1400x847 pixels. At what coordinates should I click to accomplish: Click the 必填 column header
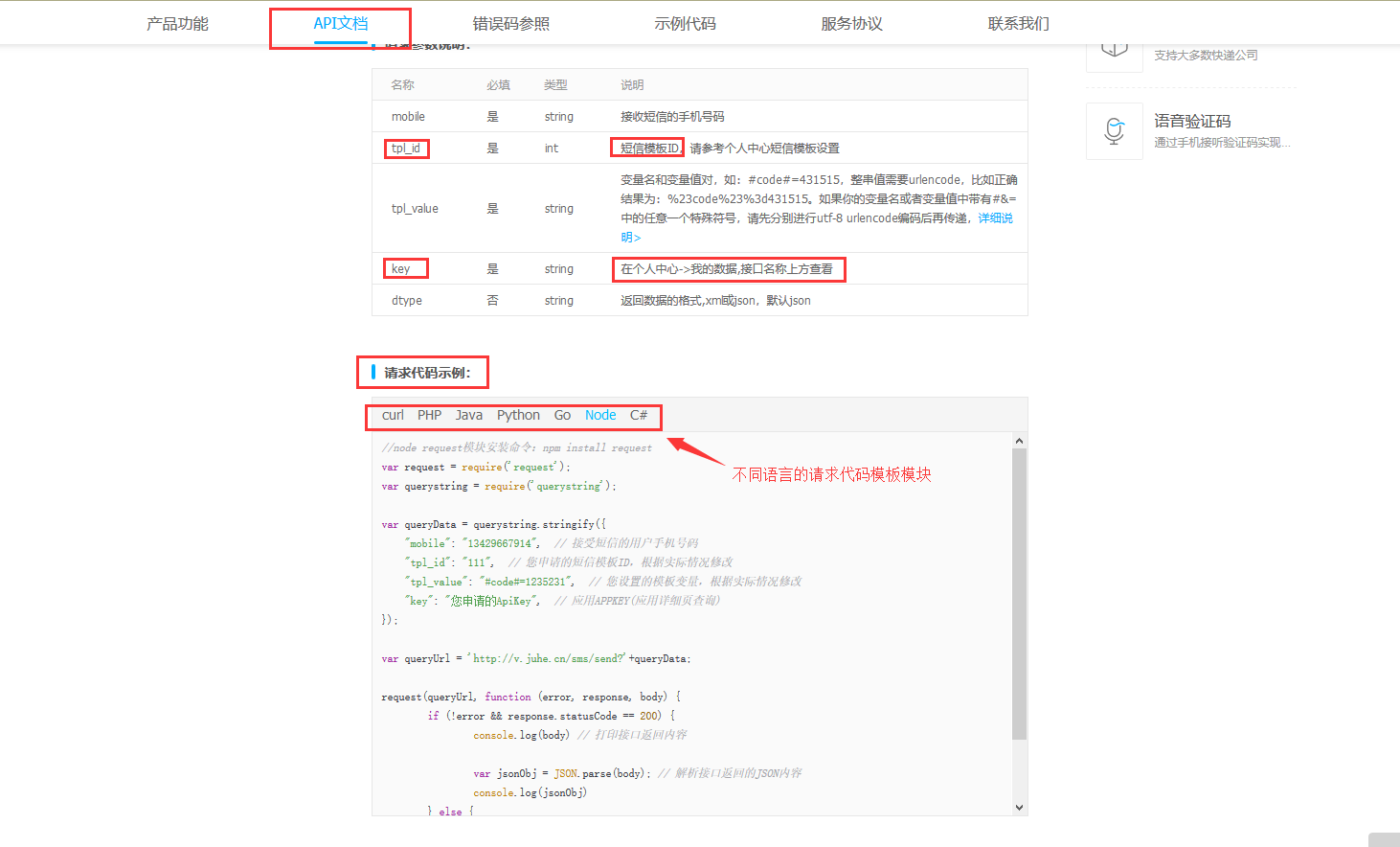498,84
